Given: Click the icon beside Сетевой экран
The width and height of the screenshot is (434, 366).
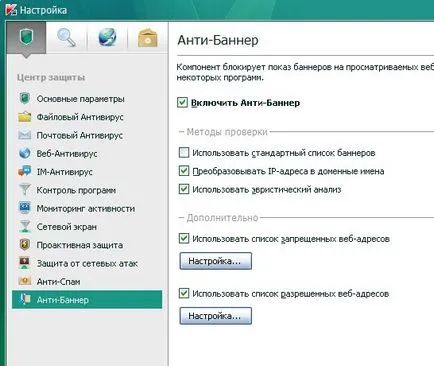Looking at the screenshot, I should tap(25, 226).
